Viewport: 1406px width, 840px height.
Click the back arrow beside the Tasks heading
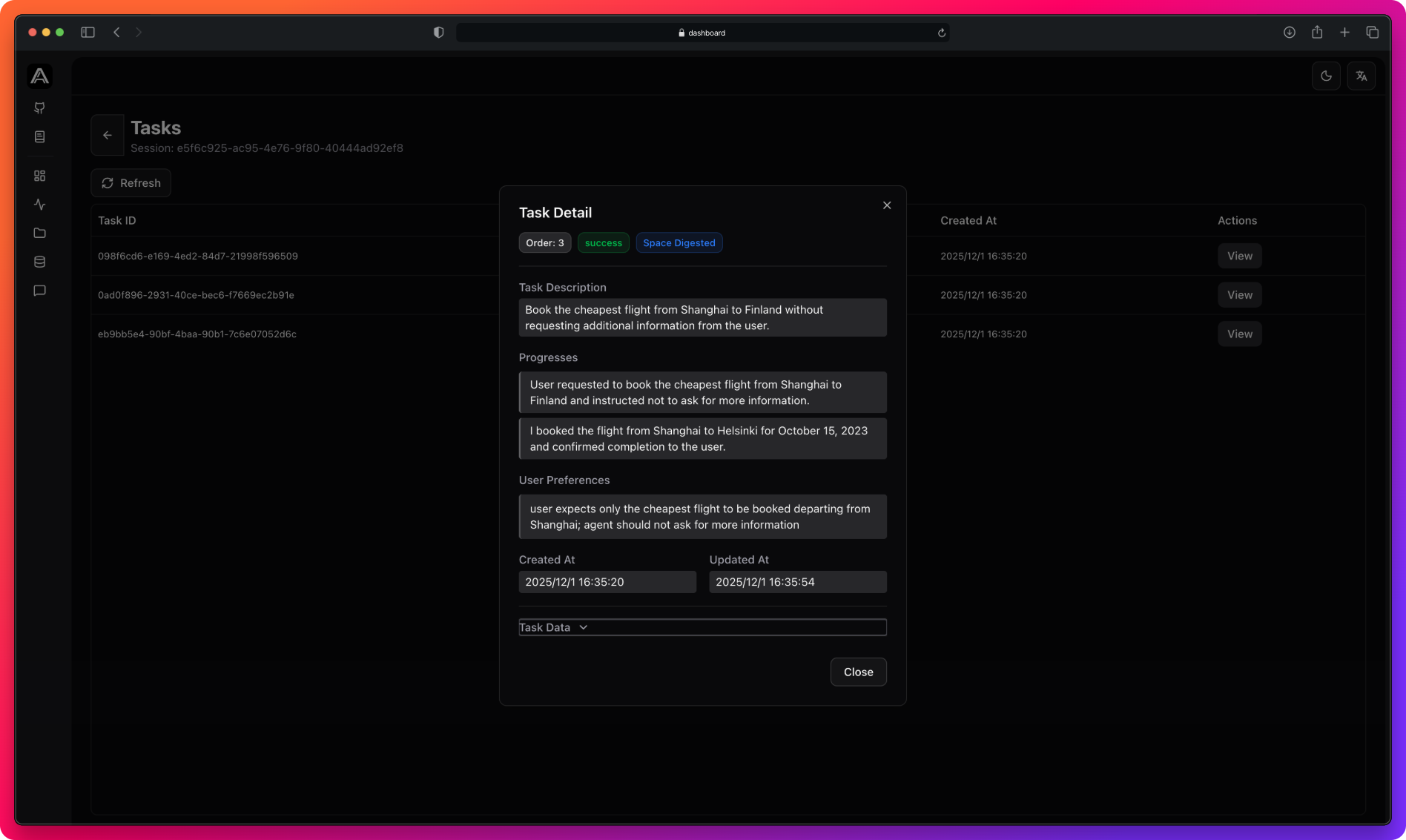(x=107, y=135)
